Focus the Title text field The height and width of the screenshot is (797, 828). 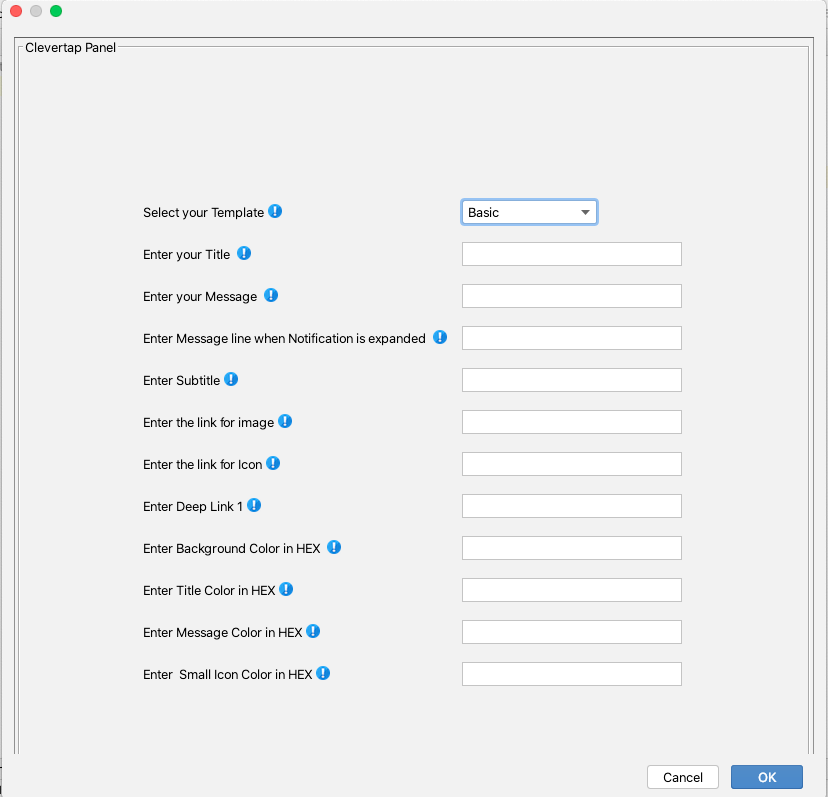click(x=571, y=254)
